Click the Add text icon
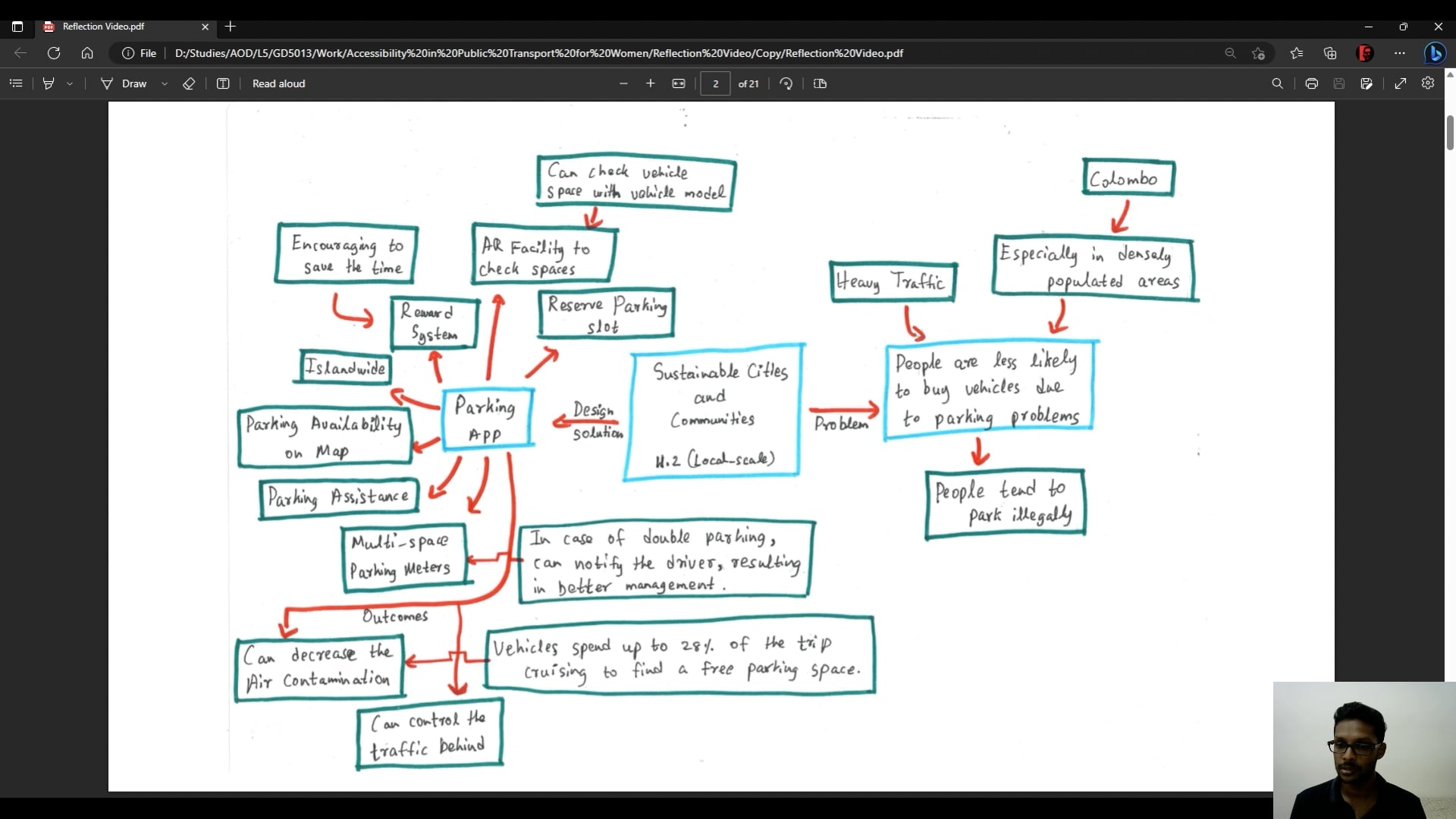 [x=223, y=83]
